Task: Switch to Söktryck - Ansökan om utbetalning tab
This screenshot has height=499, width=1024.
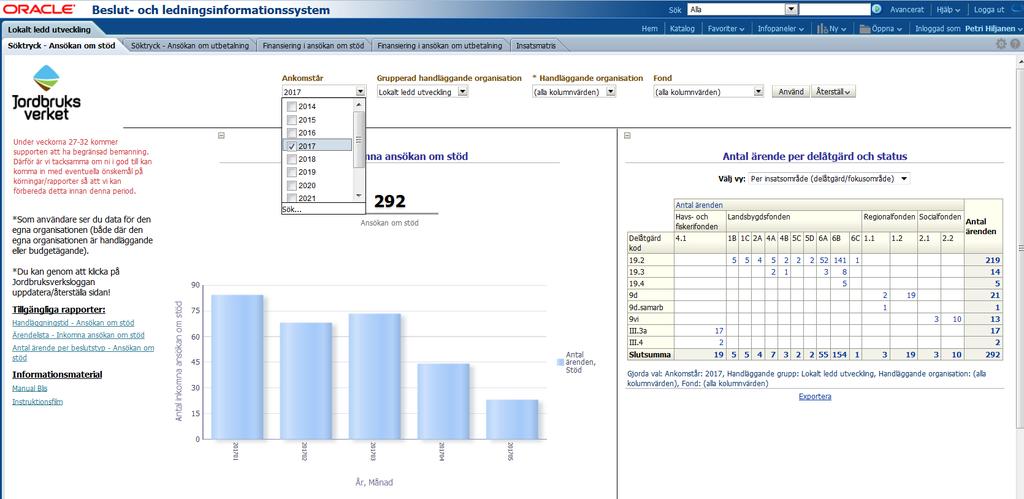Action: pos(189,46)
